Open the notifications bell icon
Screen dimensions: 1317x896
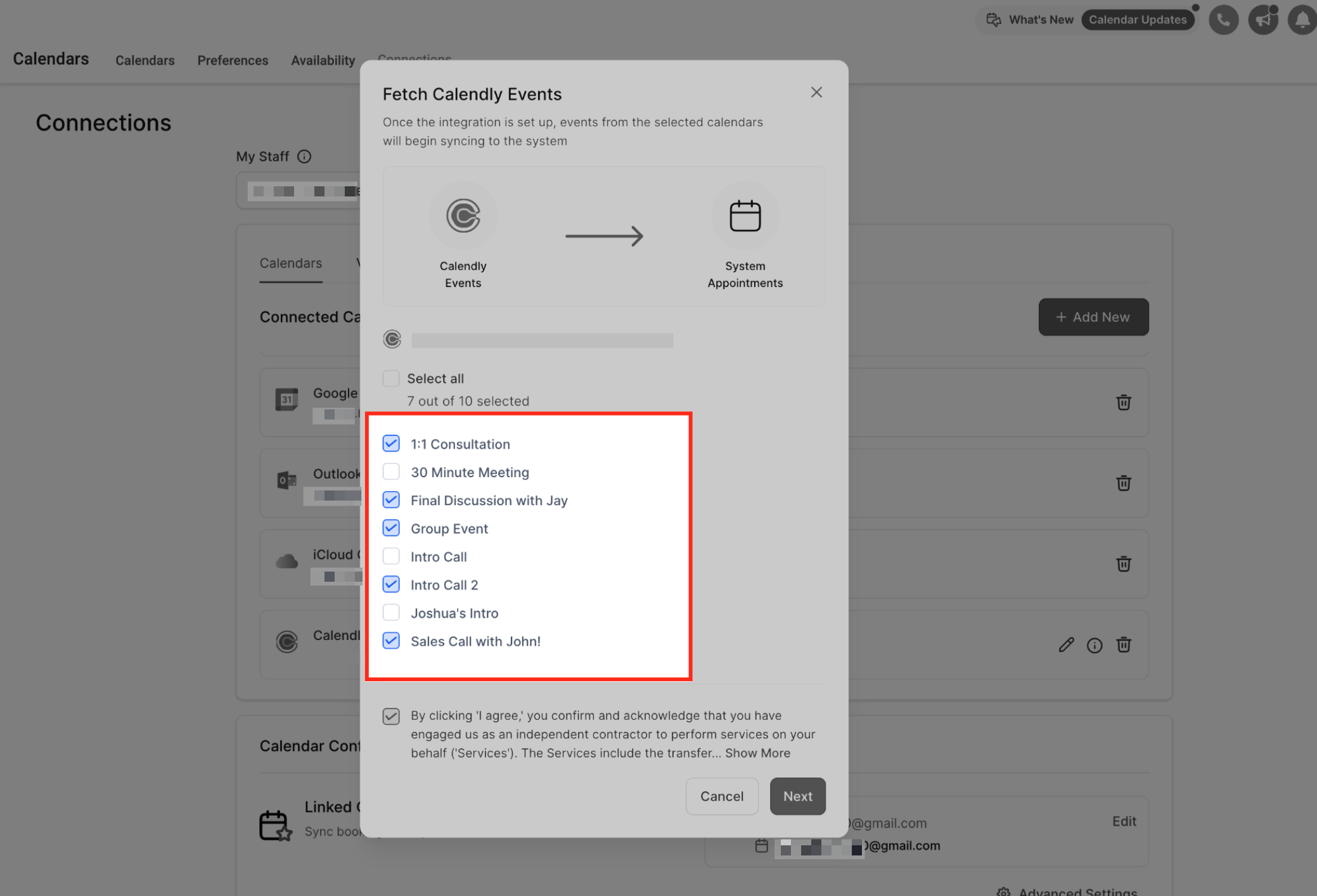point(1302,20)
